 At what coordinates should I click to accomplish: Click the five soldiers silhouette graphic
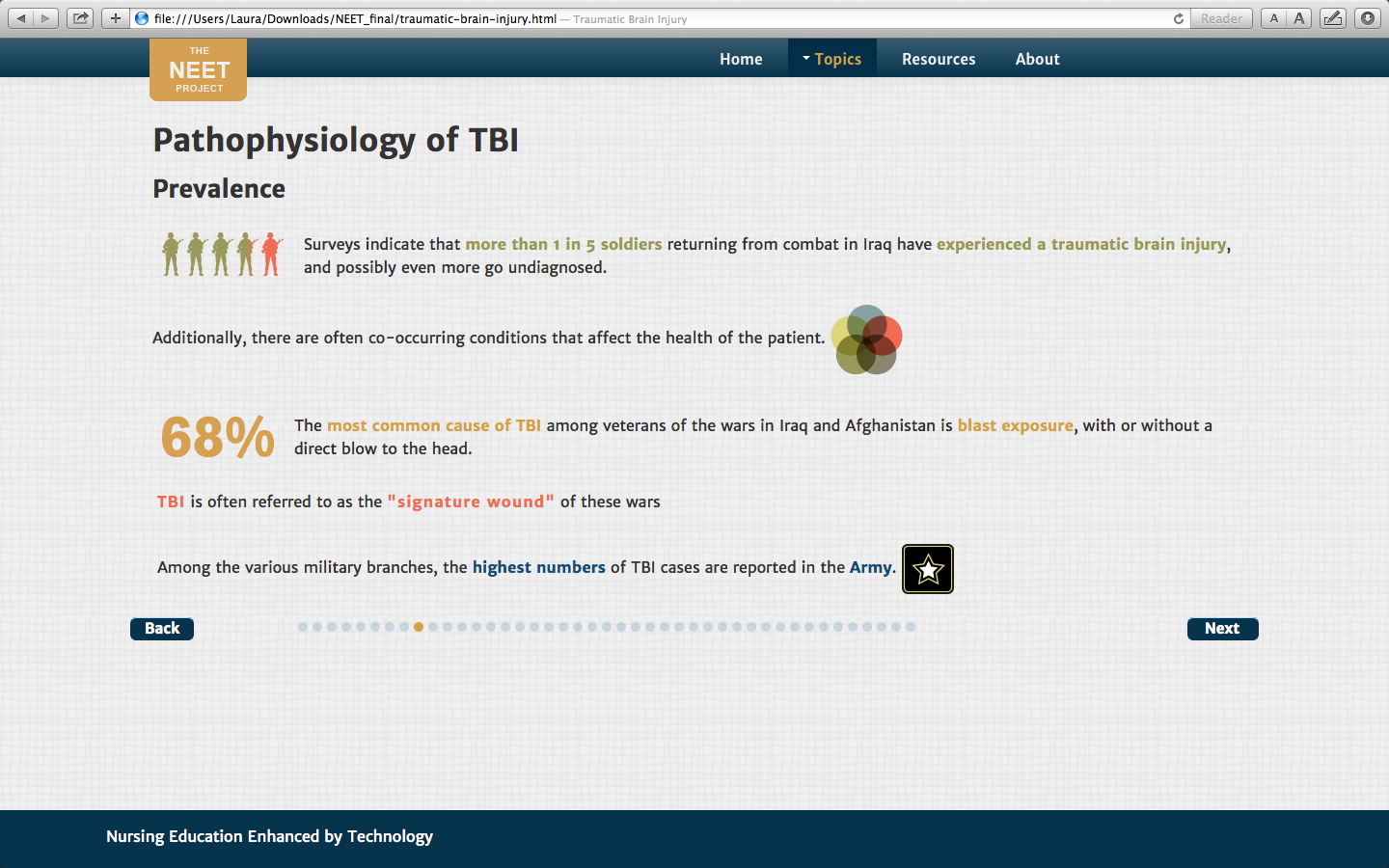[222, 255]
